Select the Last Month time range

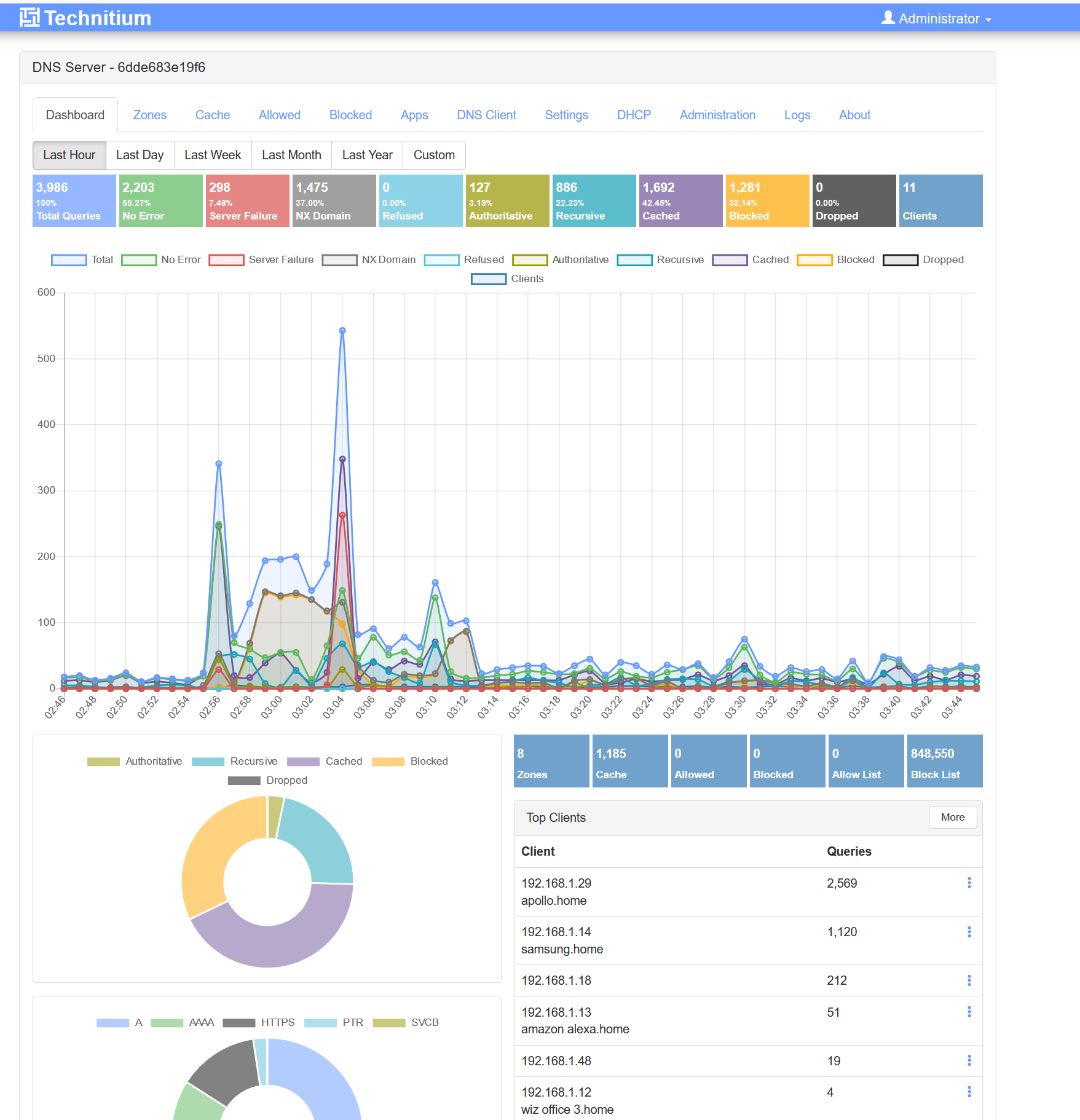click(291, 155)
